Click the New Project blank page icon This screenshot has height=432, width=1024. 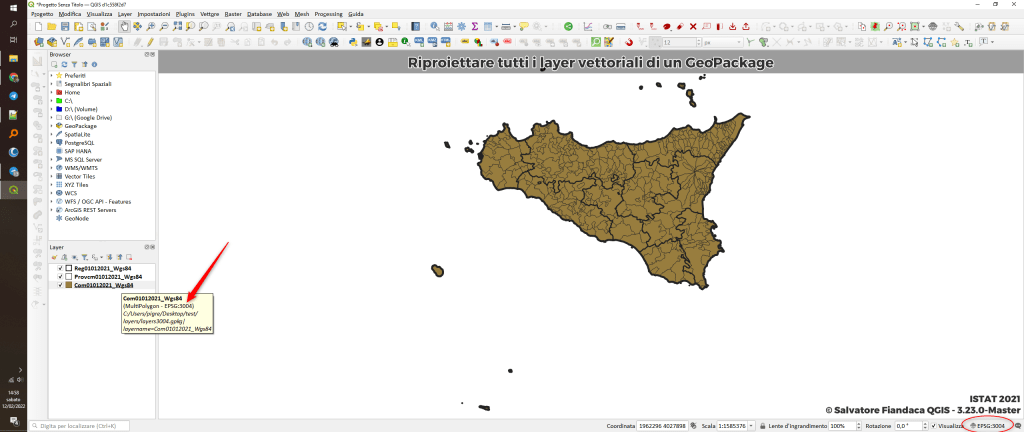[37, 27]
